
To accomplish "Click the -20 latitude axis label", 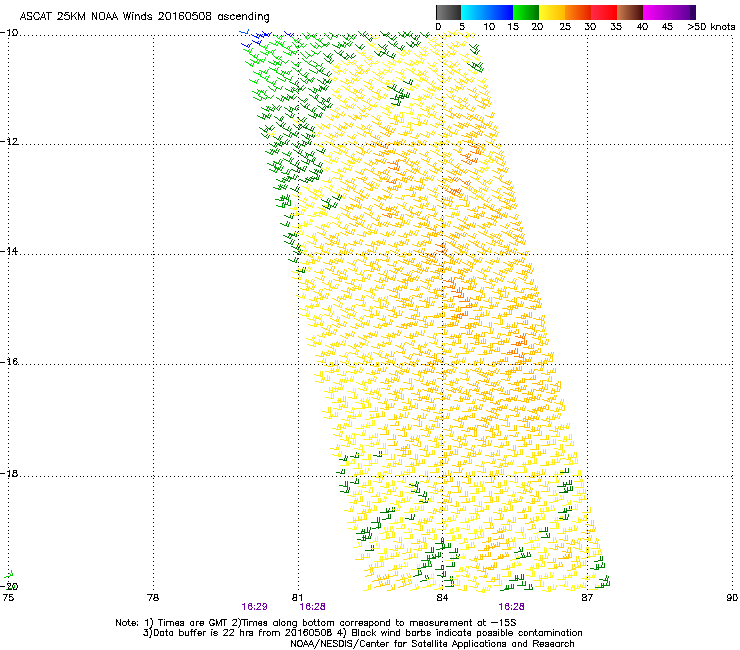I will pos(9,586).
